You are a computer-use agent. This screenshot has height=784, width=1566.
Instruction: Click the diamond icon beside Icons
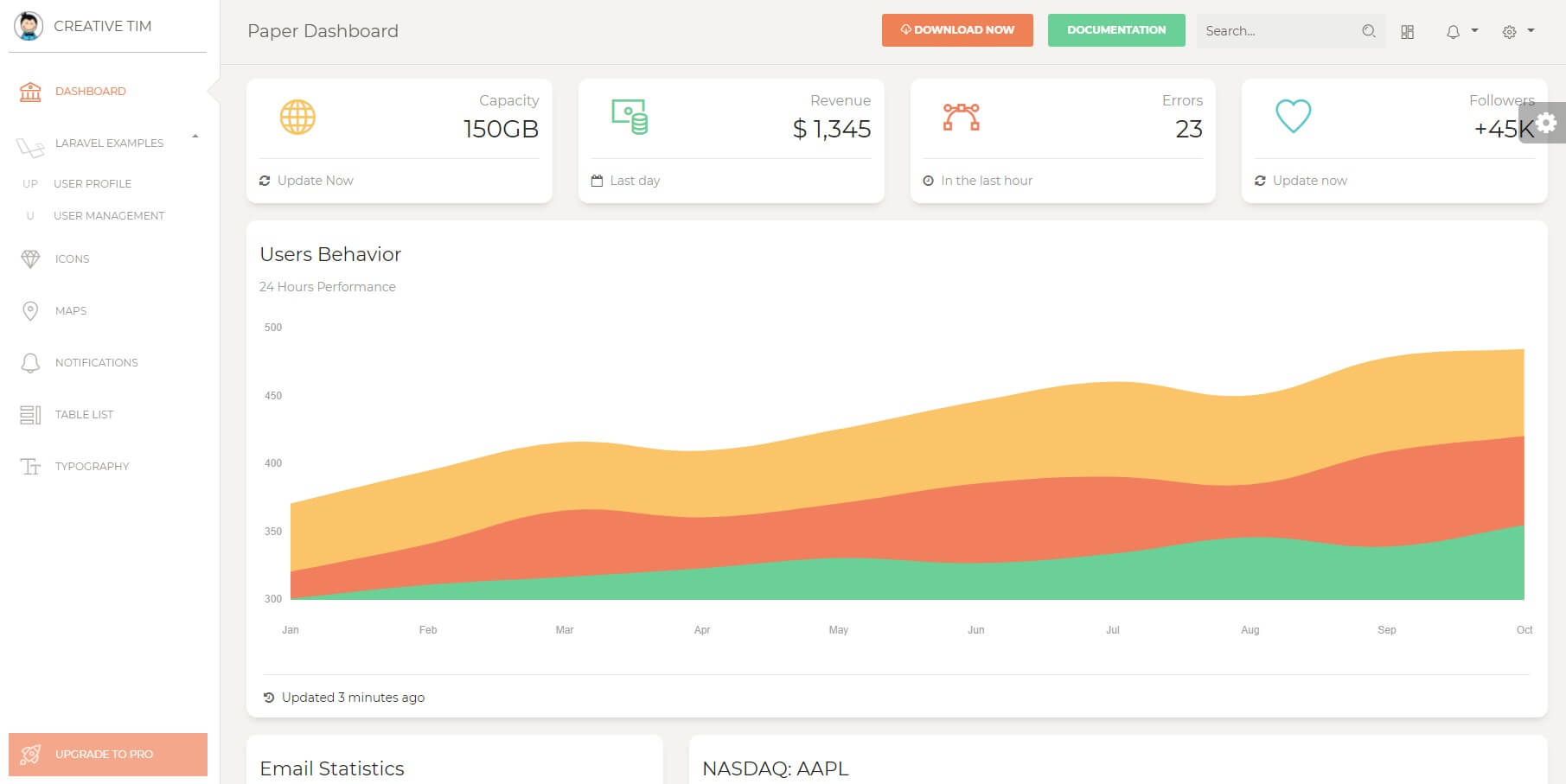coord(30,258)
